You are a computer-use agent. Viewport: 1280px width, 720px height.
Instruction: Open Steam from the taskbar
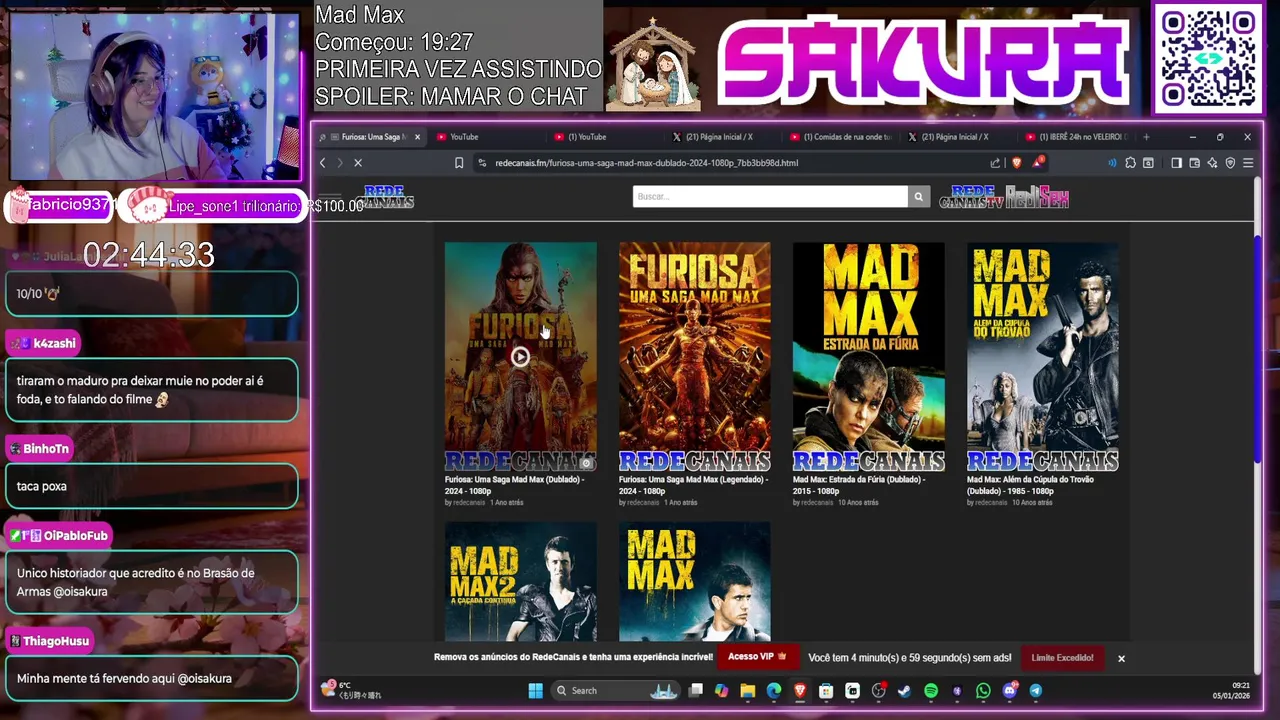click(905, 690)
